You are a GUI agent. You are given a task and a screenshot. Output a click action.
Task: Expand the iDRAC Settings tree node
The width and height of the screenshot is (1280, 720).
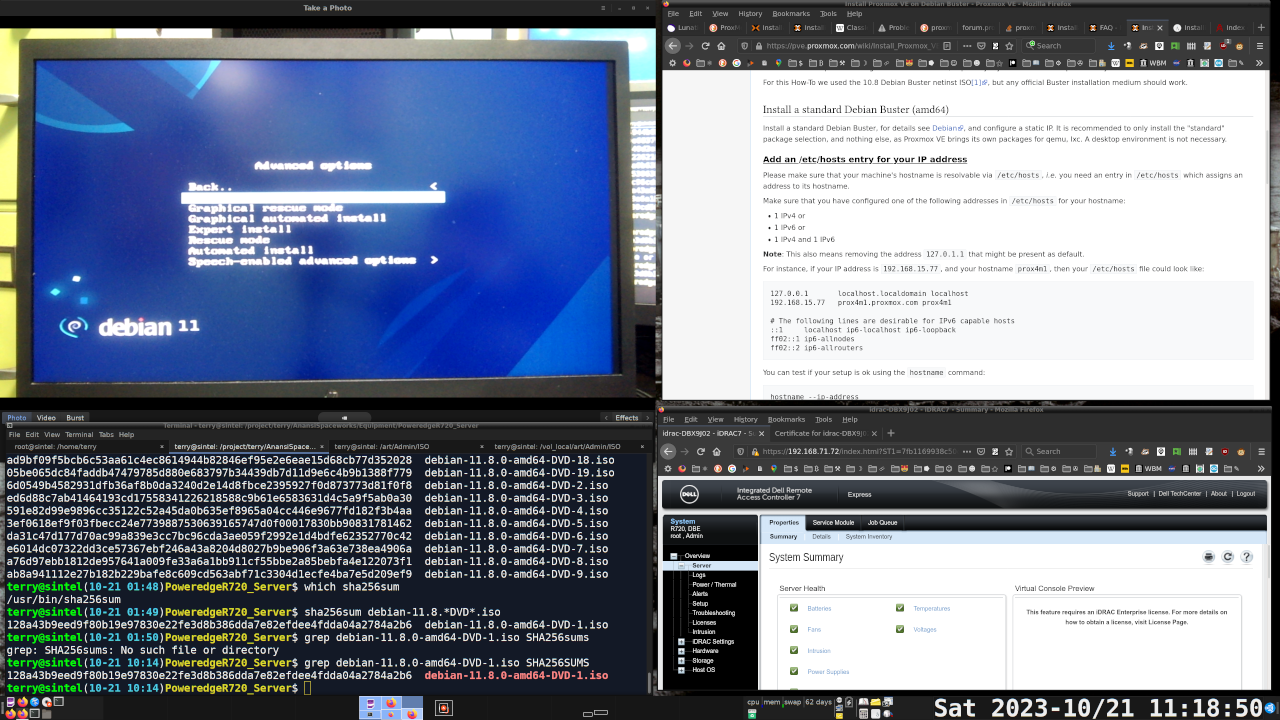681,642
